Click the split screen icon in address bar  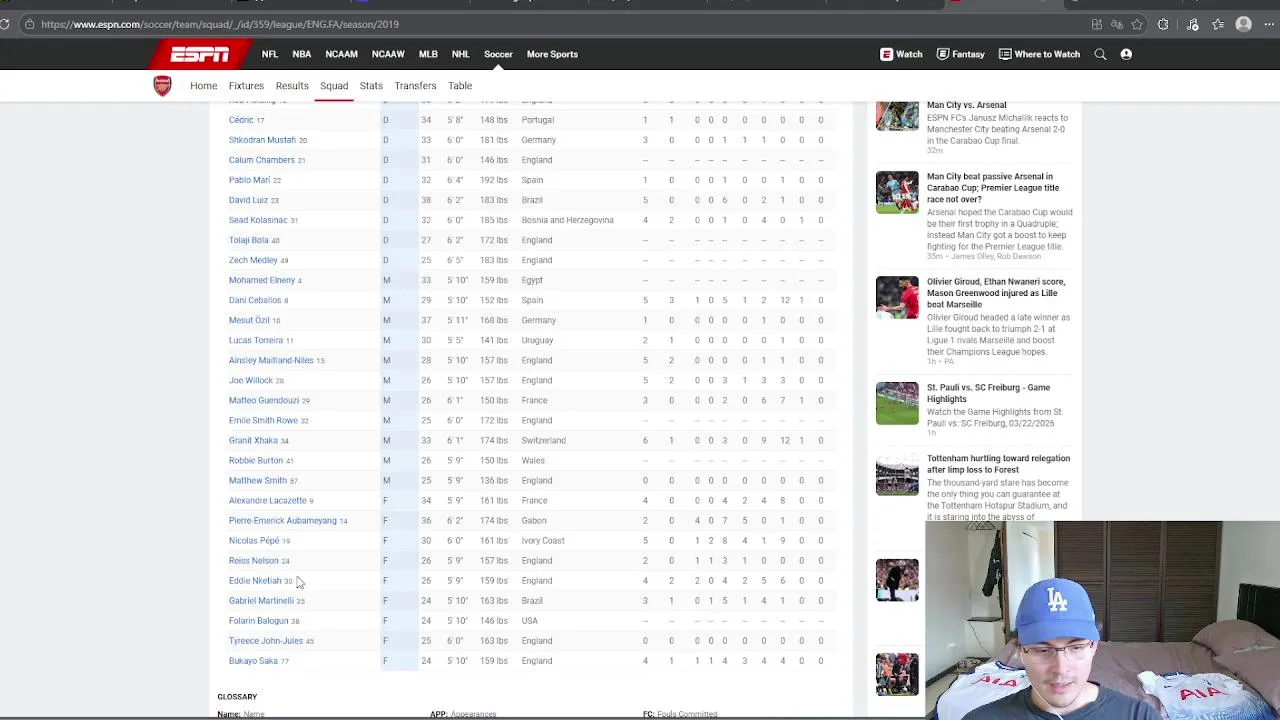(x=1097, y=24)
